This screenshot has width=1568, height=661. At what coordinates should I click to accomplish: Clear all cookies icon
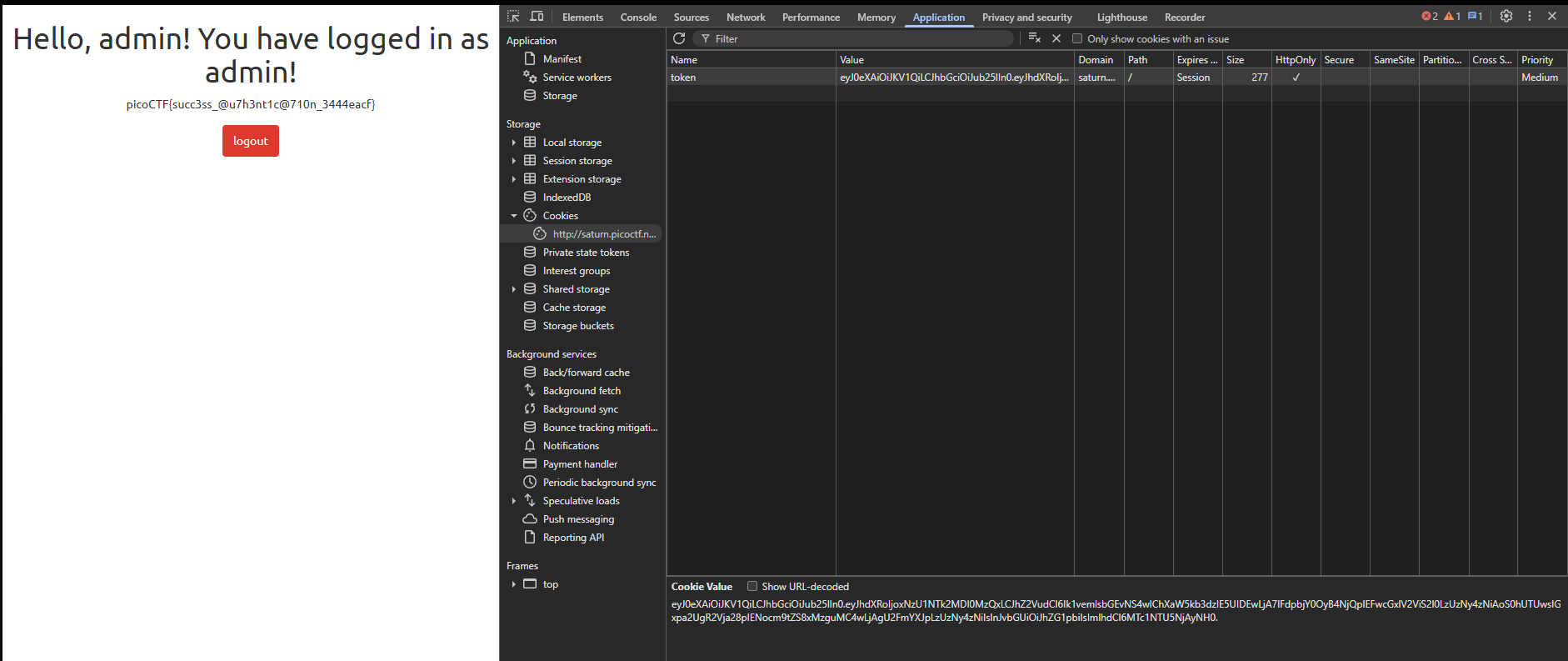[1034, 38]
